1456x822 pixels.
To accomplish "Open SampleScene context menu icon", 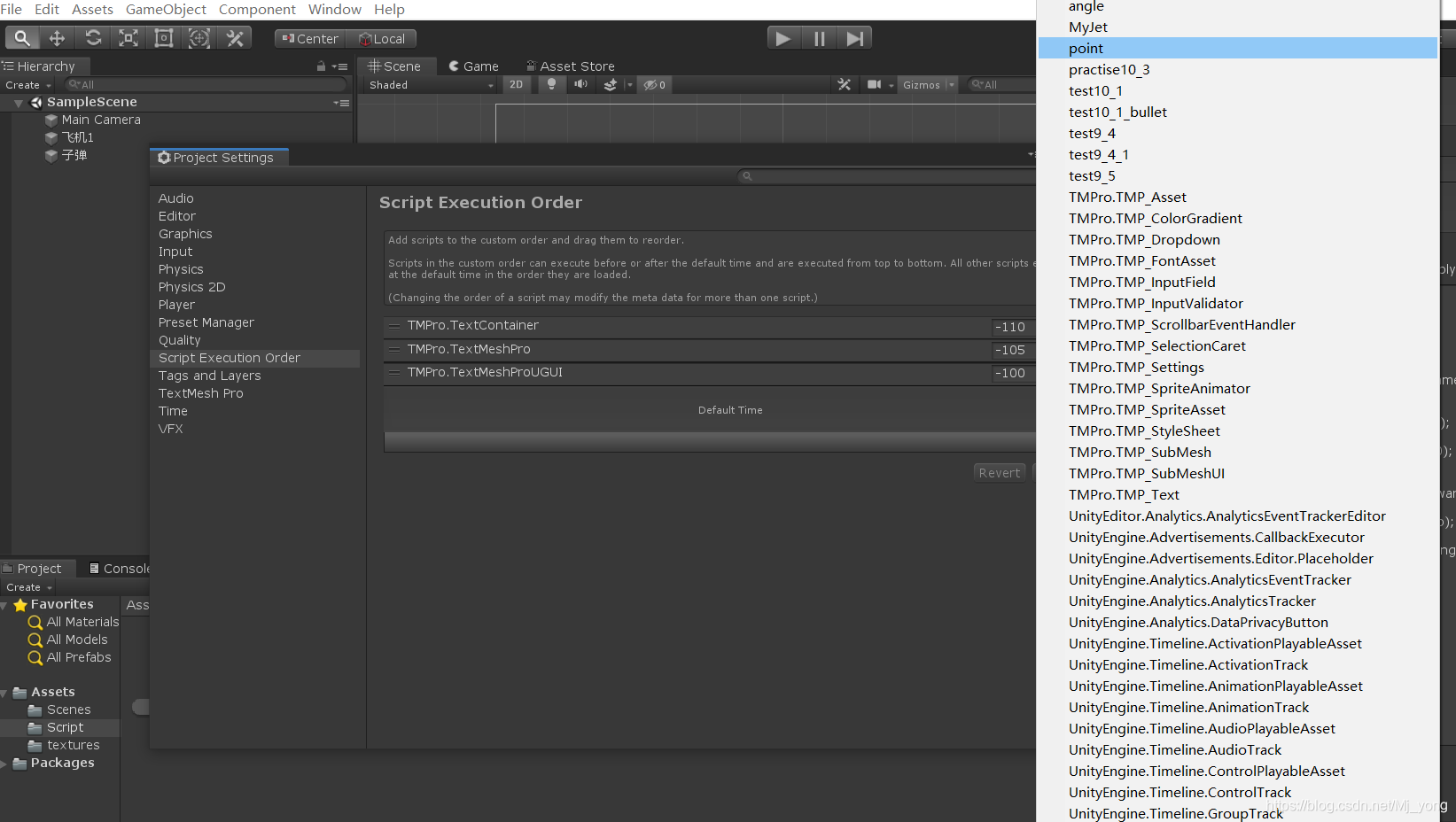I will click(341, 103).
